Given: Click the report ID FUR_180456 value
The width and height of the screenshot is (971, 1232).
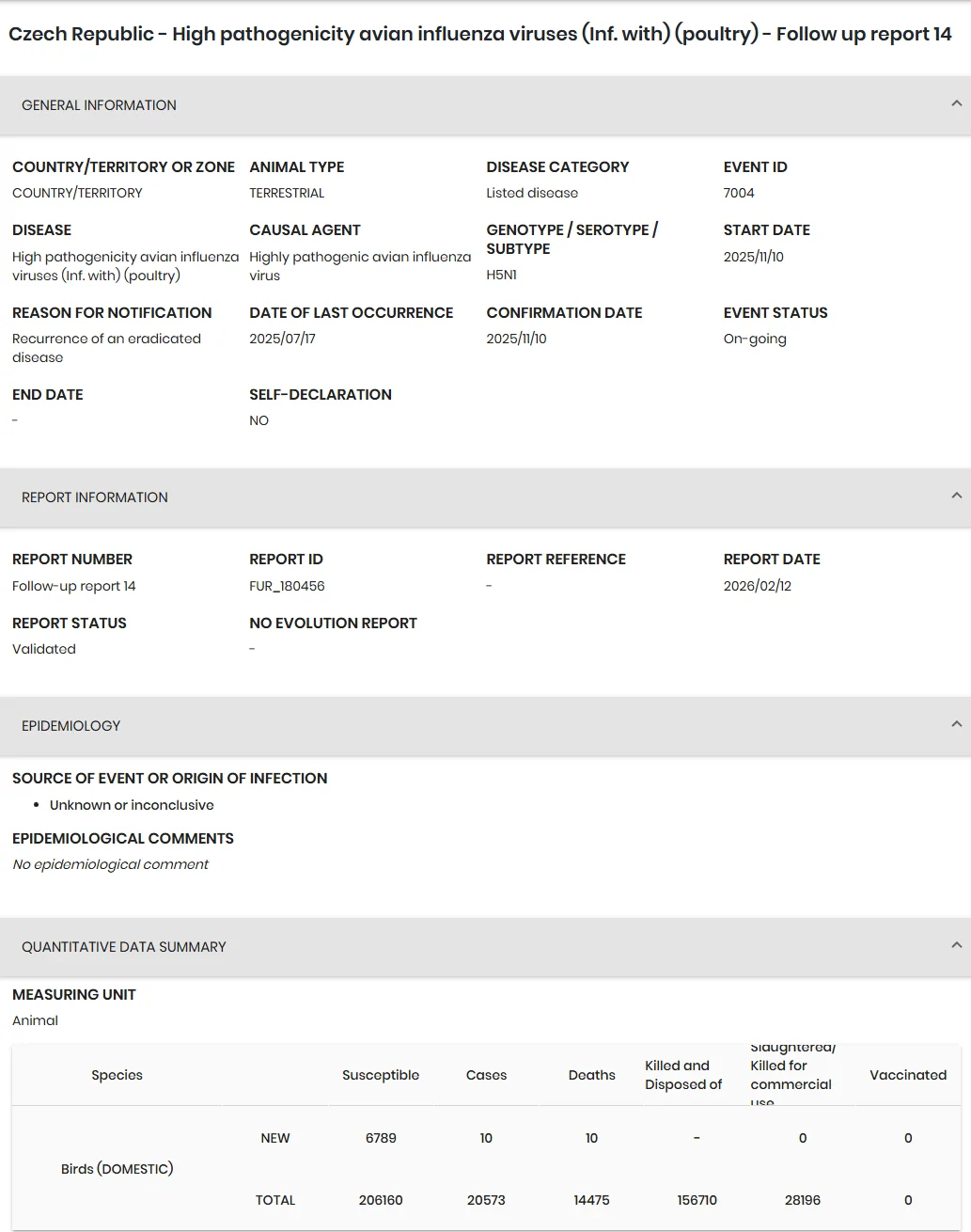Looking at the screenshot, I should point(287,586).
